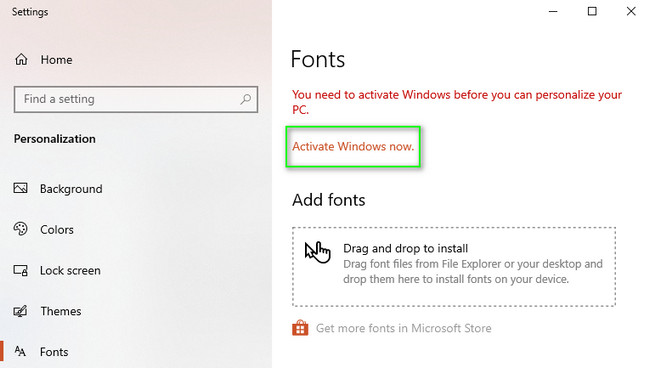
Task: Click the Microsoft Store bag icon
Action: pyautogui.click(x=300, y=328)
